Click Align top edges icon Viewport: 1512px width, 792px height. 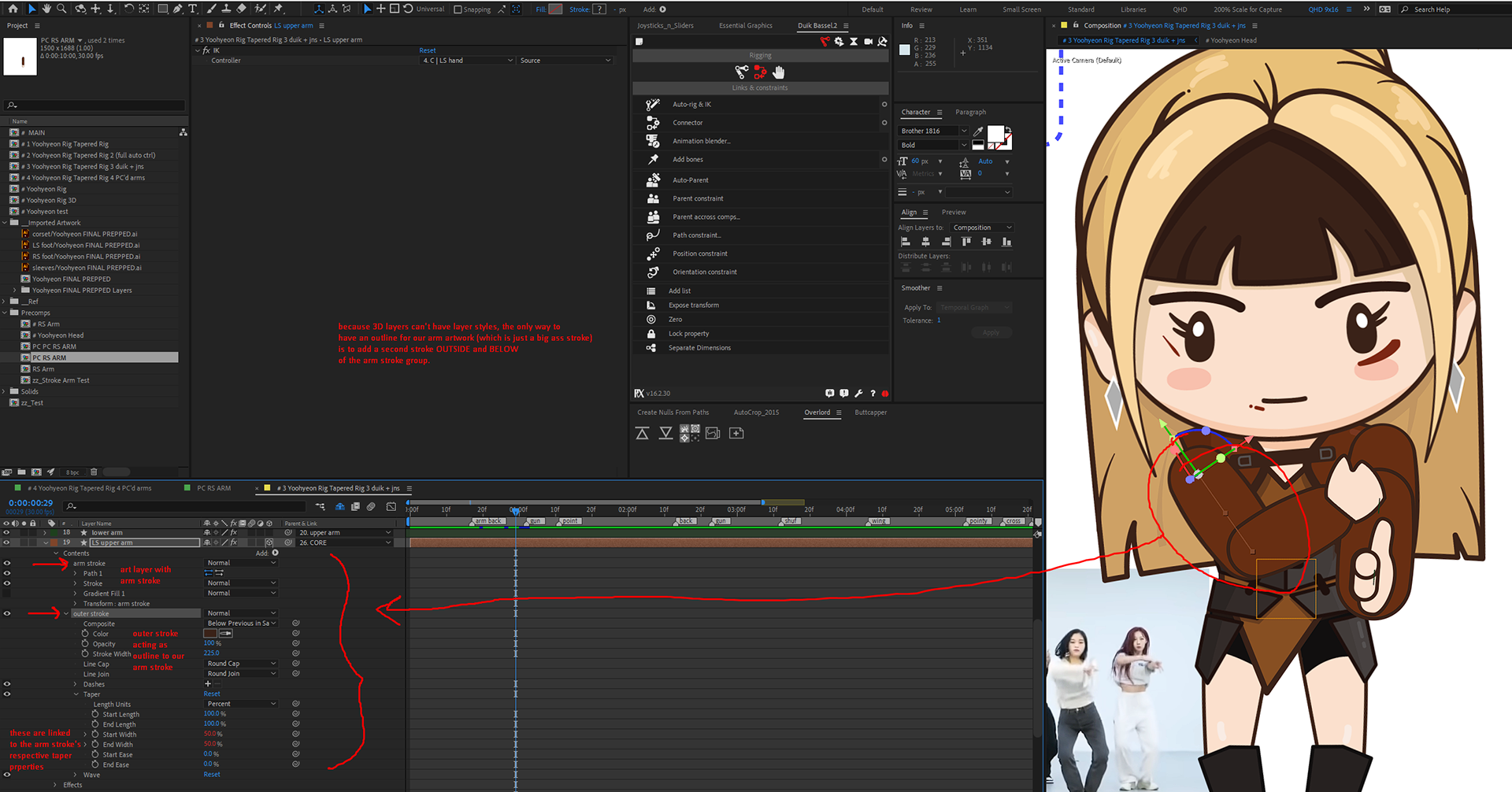coord(966,242)
